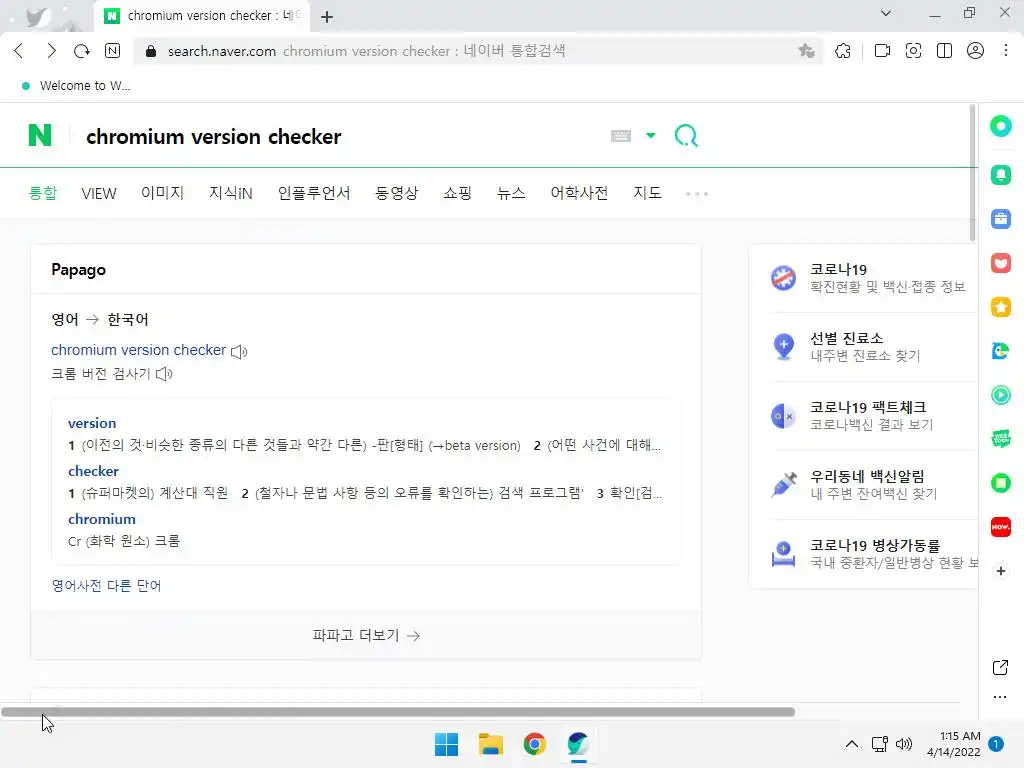Screen dimensions: 1024x768
Task: Open Papago parrot sidebar icon
Action: point(1000,351)
